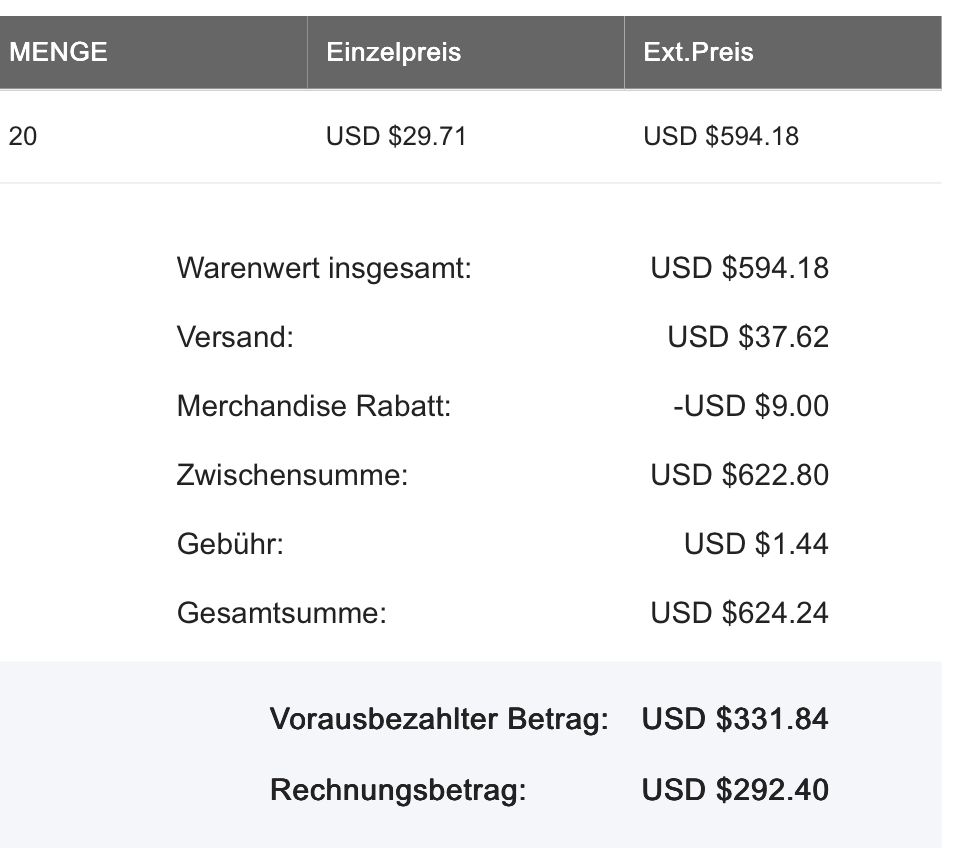Click shipping amount USD $37.62
The width and height of the screenshot is (967, 862).
[748, 337]
